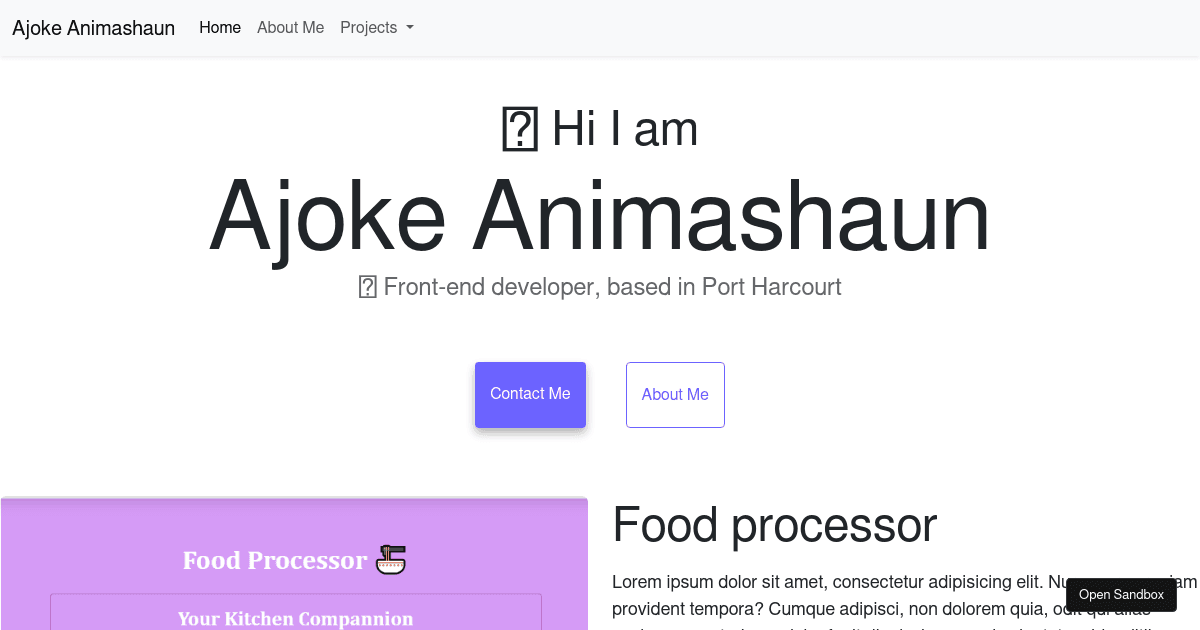Go to the Home nav link
Viewport: 1200px width, 630px height.
pyautogui.click(x=220, y=28)
